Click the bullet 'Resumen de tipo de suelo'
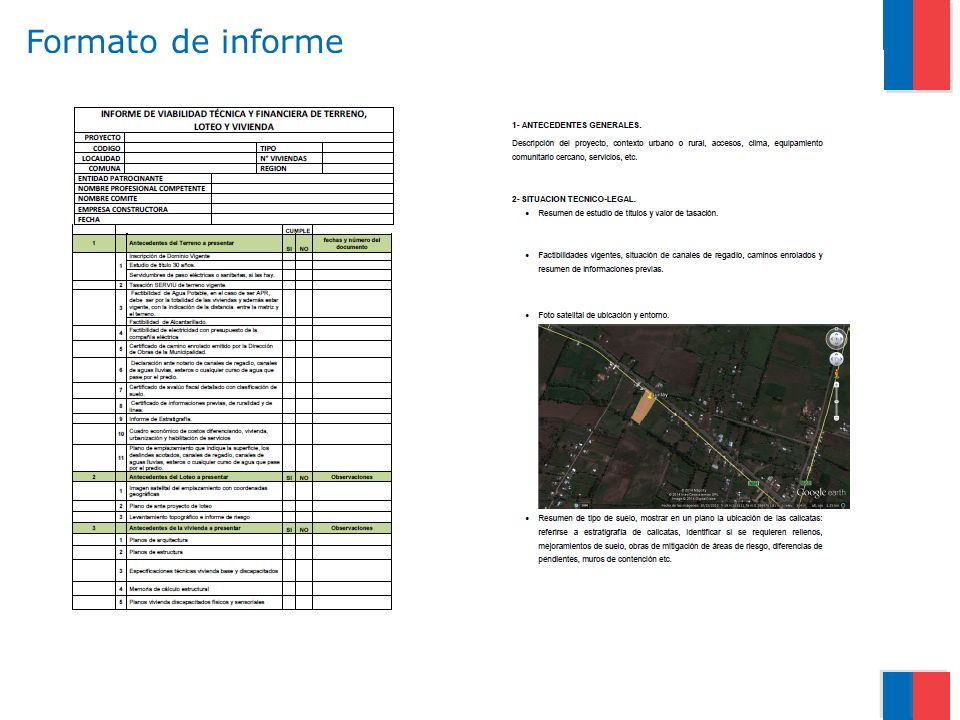Image resolution: width=960 pixels, height=720 pixels. 680,539
